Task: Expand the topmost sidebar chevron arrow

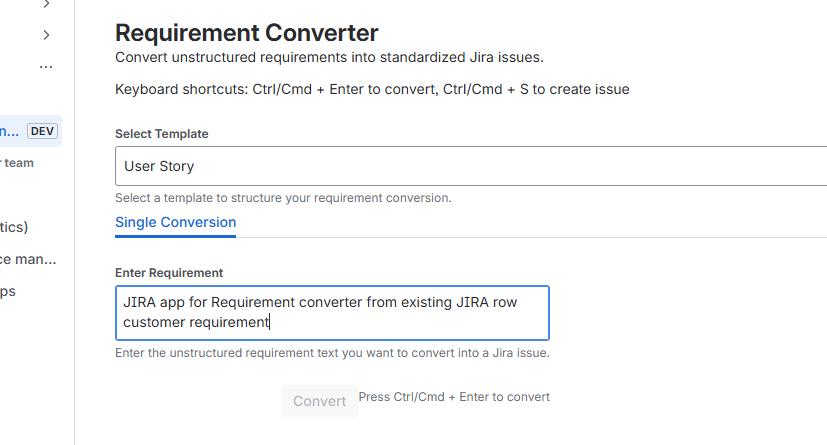Action: [x=46, y=5]
